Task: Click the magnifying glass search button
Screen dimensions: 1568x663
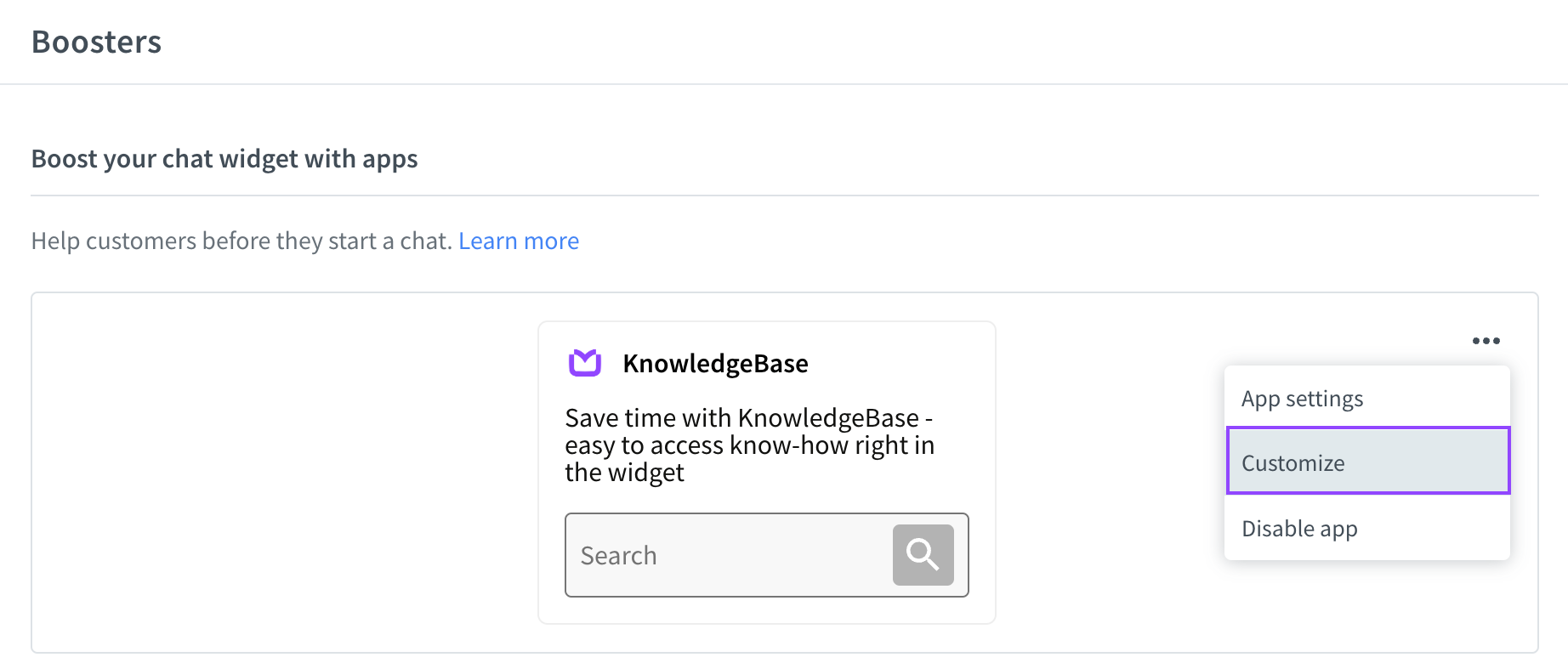Action: pos(923,555)
